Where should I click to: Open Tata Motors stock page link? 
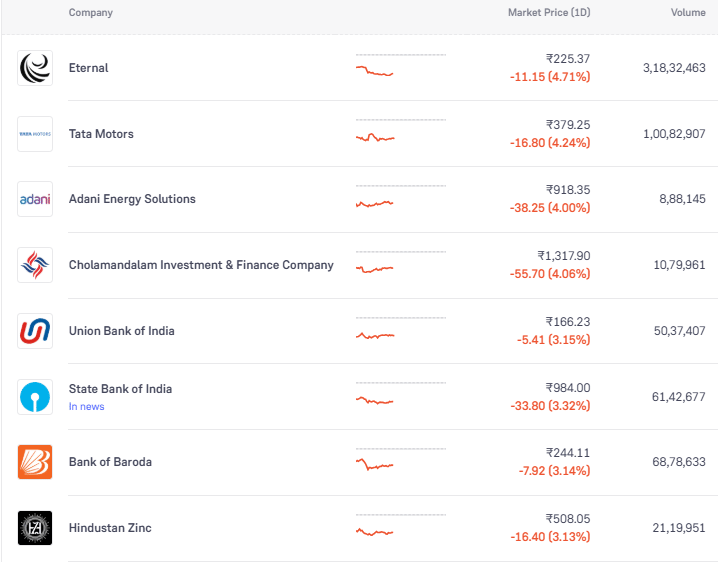pyautogui.click(x=101, y=134)
